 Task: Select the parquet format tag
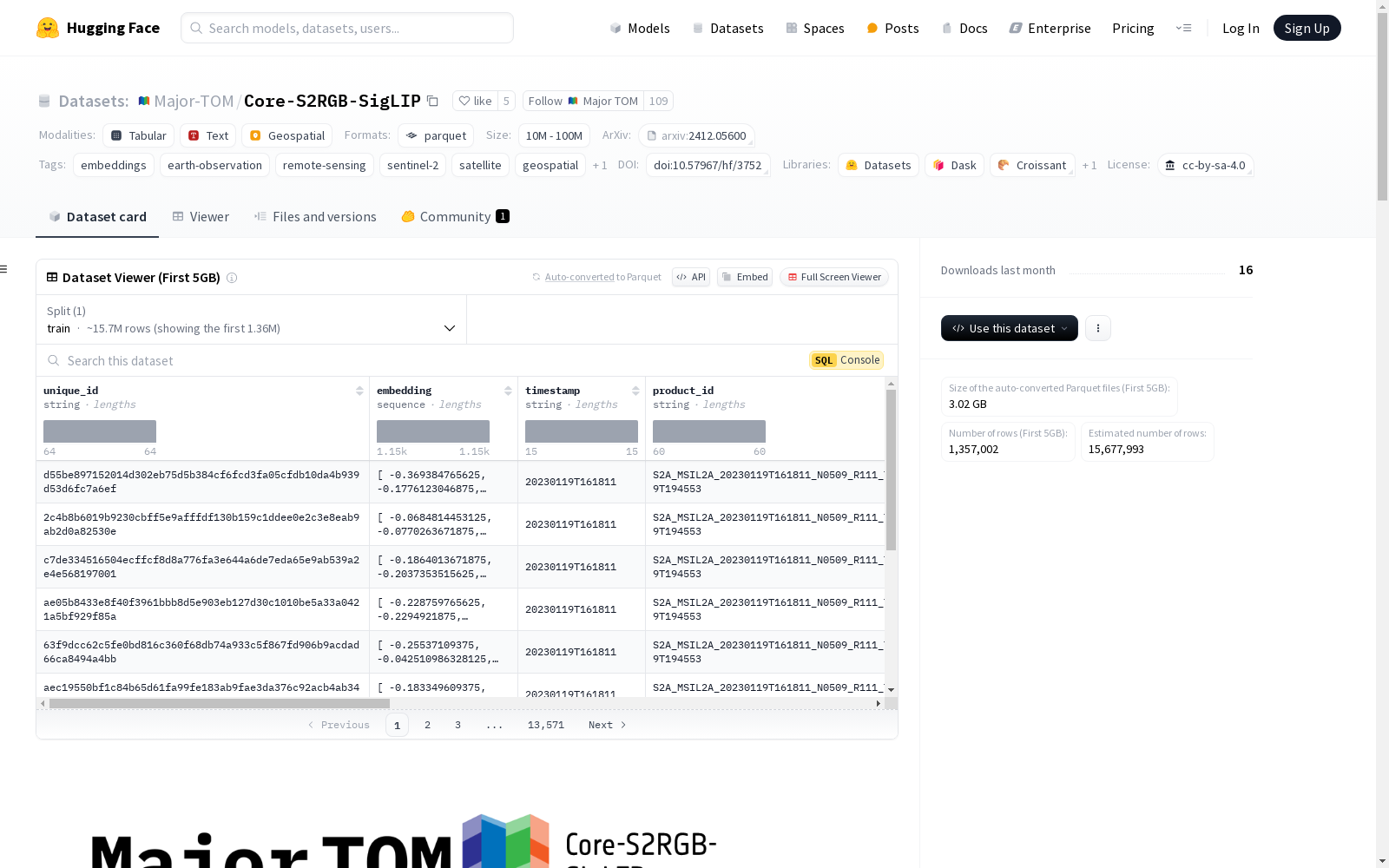pyautogui.click(x=436, y=135)
